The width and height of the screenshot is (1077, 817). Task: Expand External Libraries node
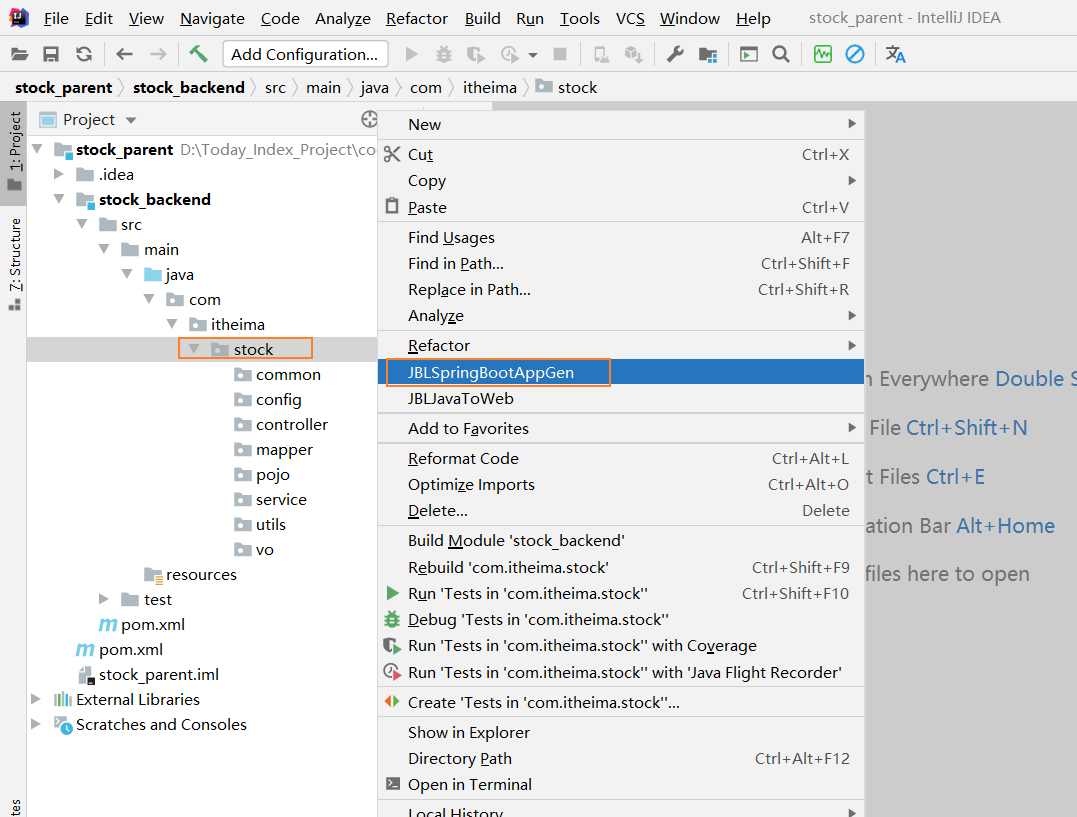tap(36, 699)
